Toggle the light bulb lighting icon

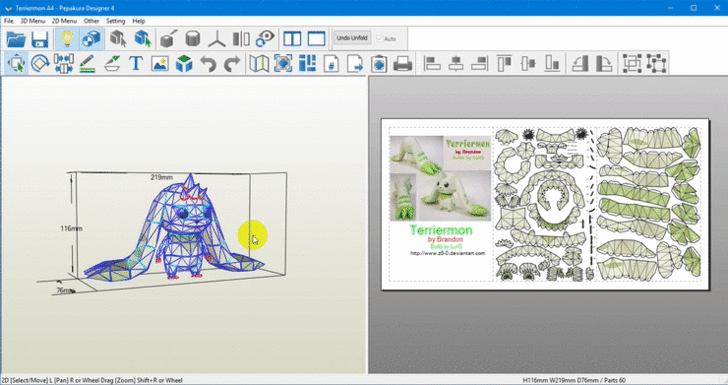(x=67, y=39)
